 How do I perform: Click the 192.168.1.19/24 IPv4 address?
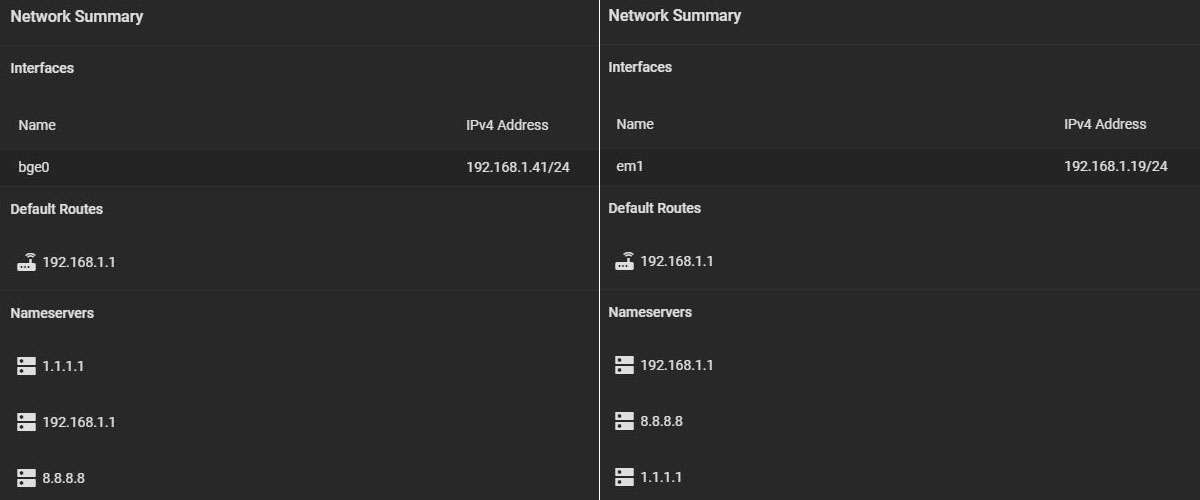click(1116, 167)
